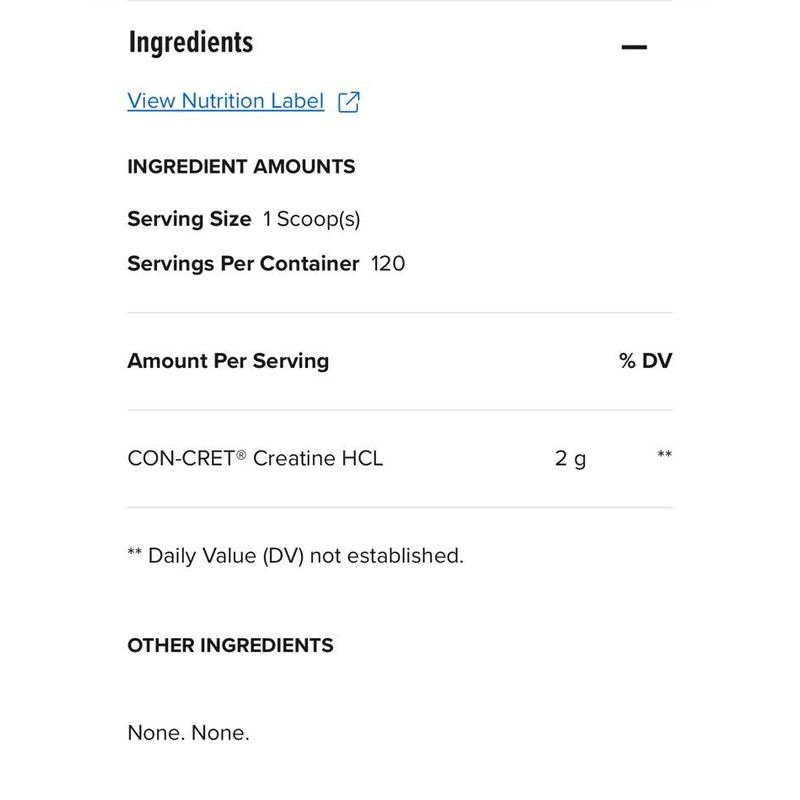The height and width of the screenshot is (800, 800).
Task: Select the INGREDIENT AMOUNTS heading
Action: 241,167
